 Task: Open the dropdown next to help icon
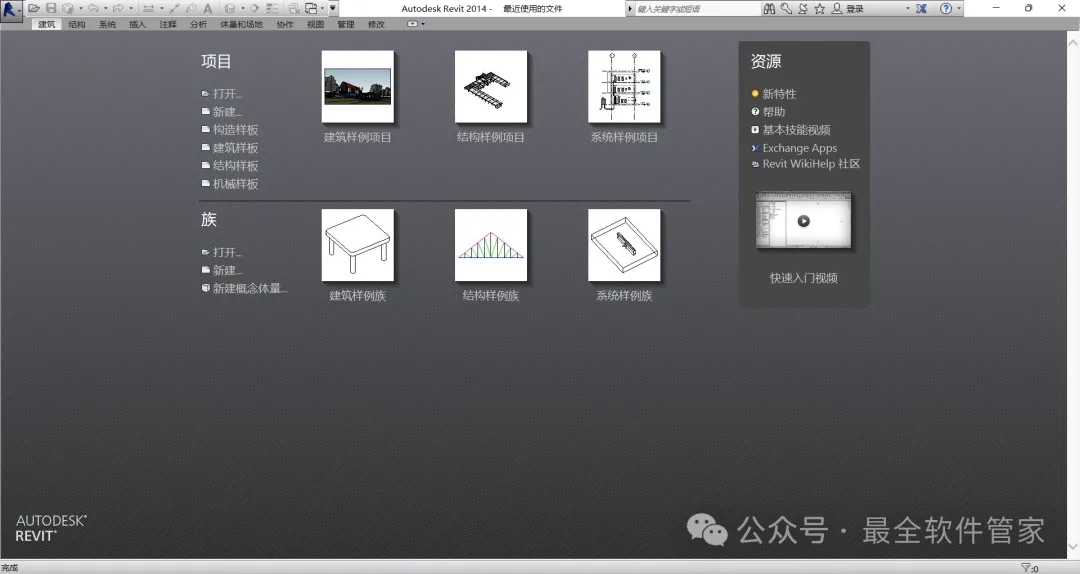[959, 8]
